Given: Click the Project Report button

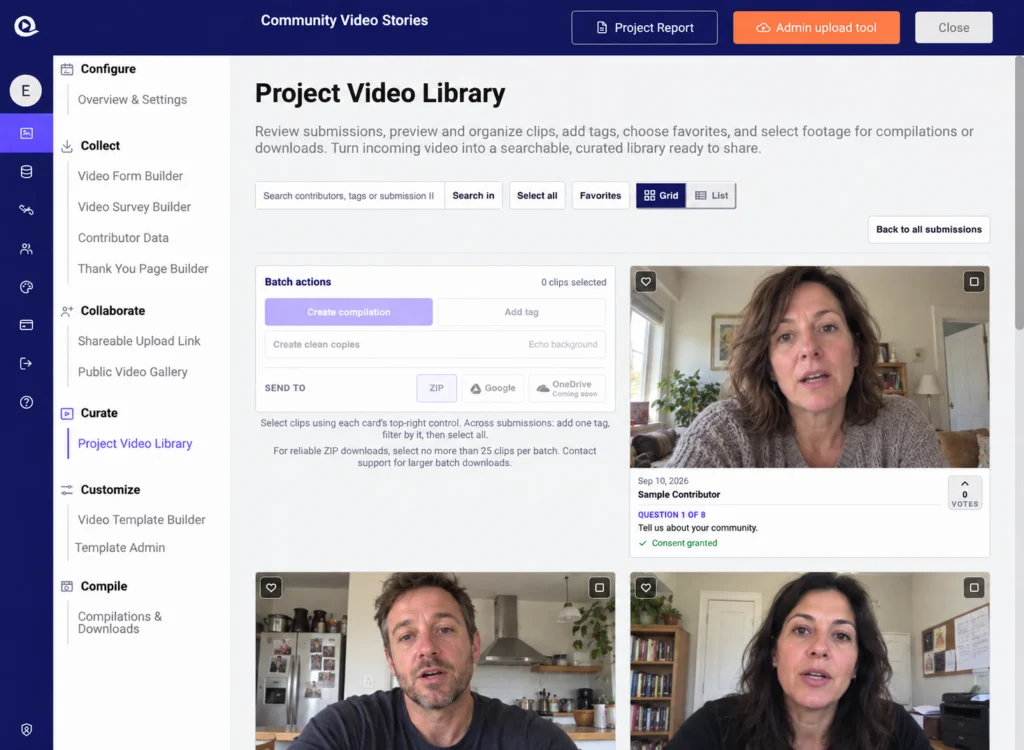Looking at the screenshot, I should tap(645, 27).
